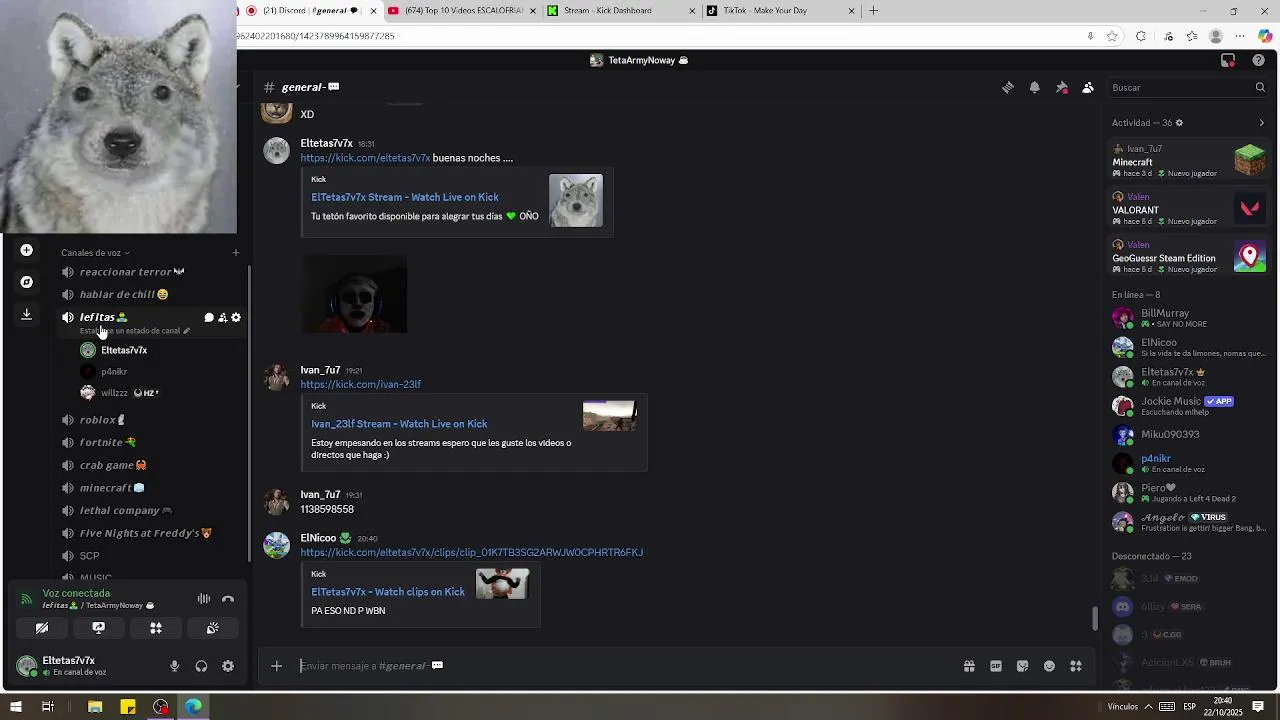This screenshot has width=1280, height=720.
Task: Create a new voice channel plus
Action: [236, 253]
